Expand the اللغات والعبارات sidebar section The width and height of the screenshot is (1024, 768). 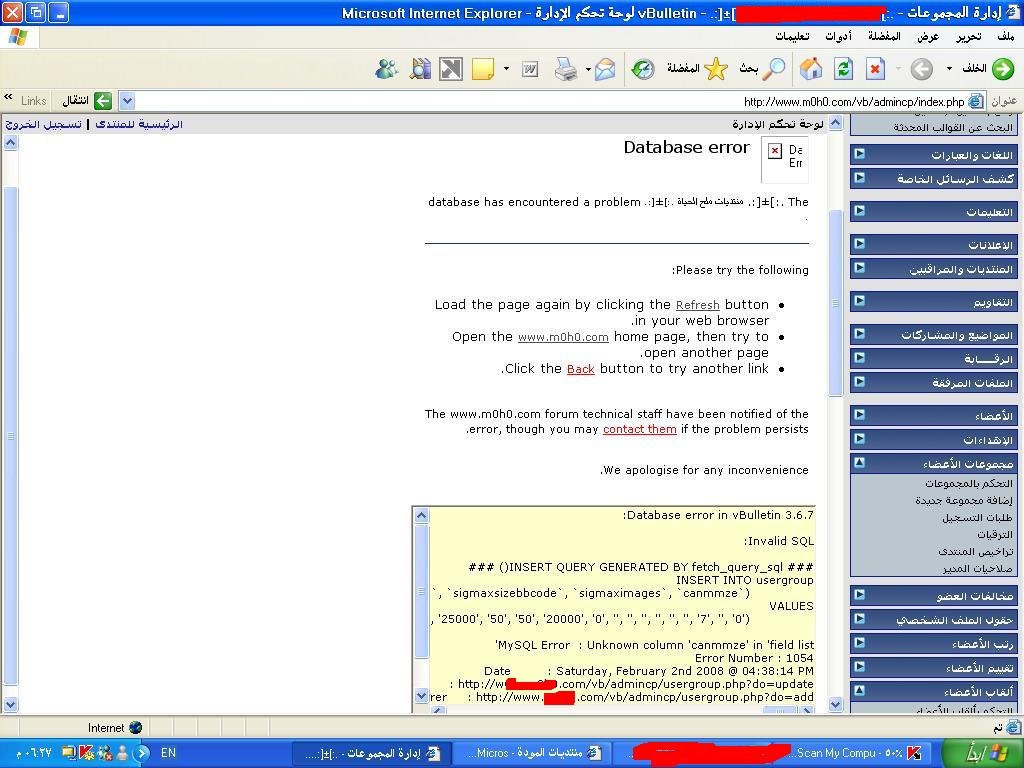tap(859, 154)
